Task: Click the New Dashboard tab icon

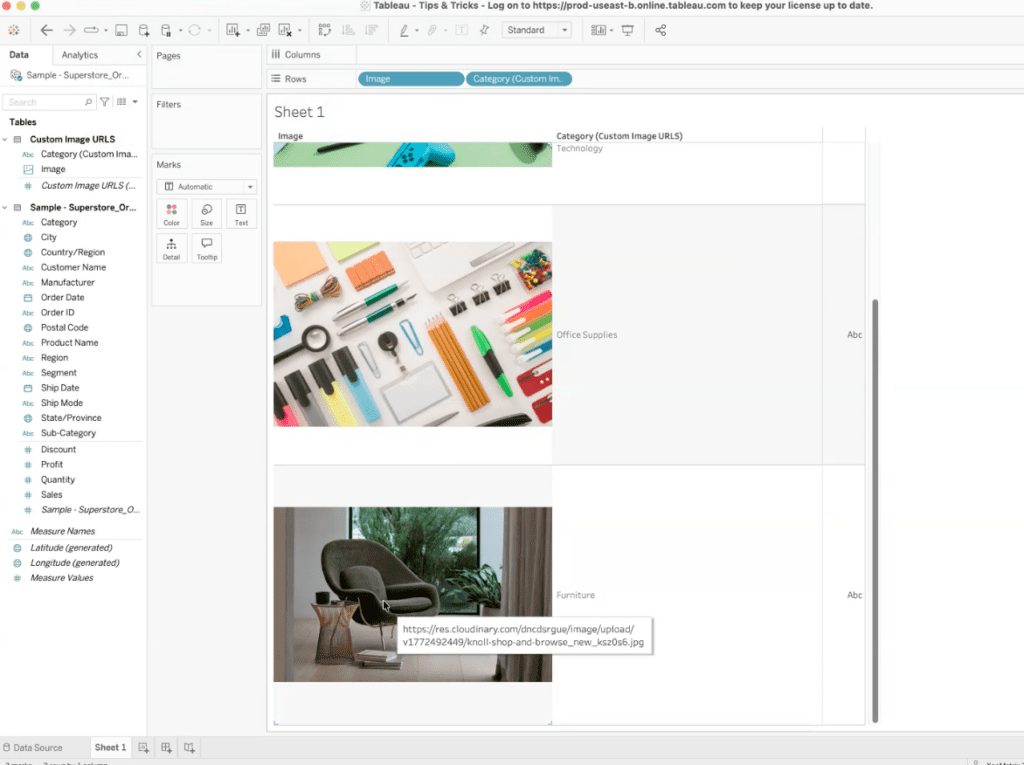Action: pos(167,747)
